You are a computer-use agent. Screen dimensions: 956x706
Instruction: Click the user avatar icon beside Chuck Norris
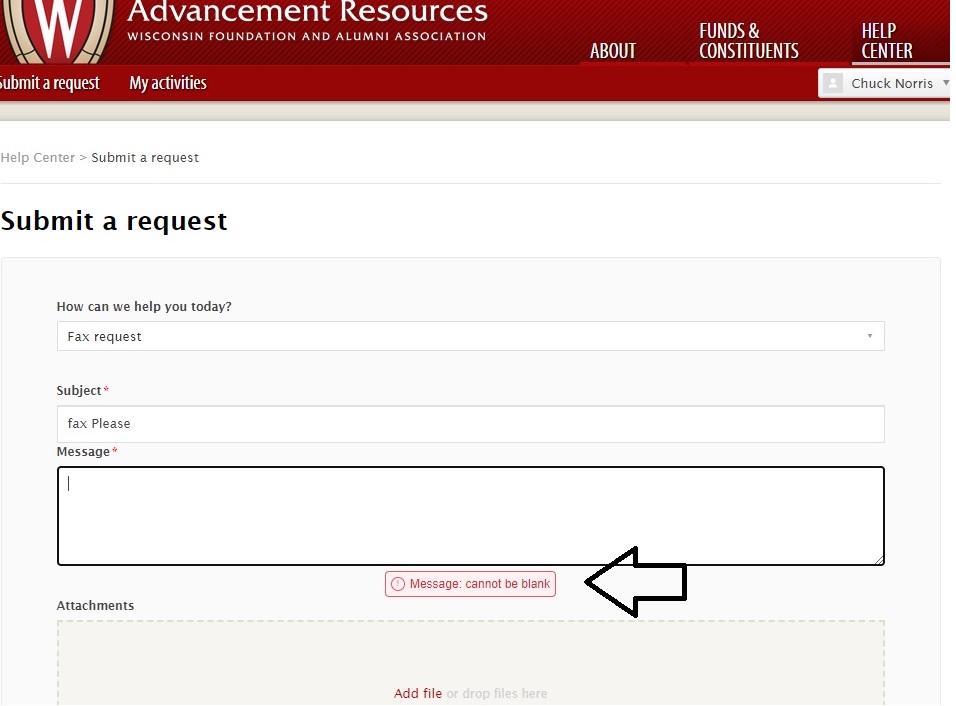point(833,84)
